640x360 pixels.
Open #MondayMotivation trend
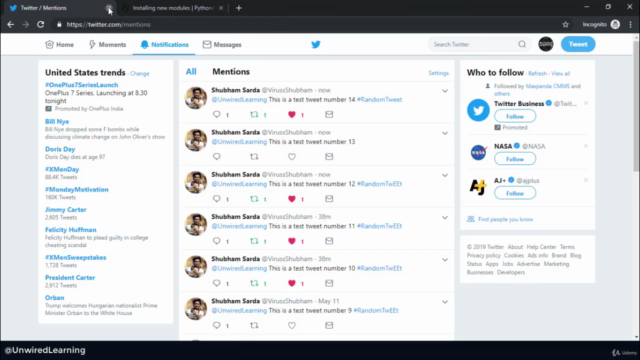[77, 189]
